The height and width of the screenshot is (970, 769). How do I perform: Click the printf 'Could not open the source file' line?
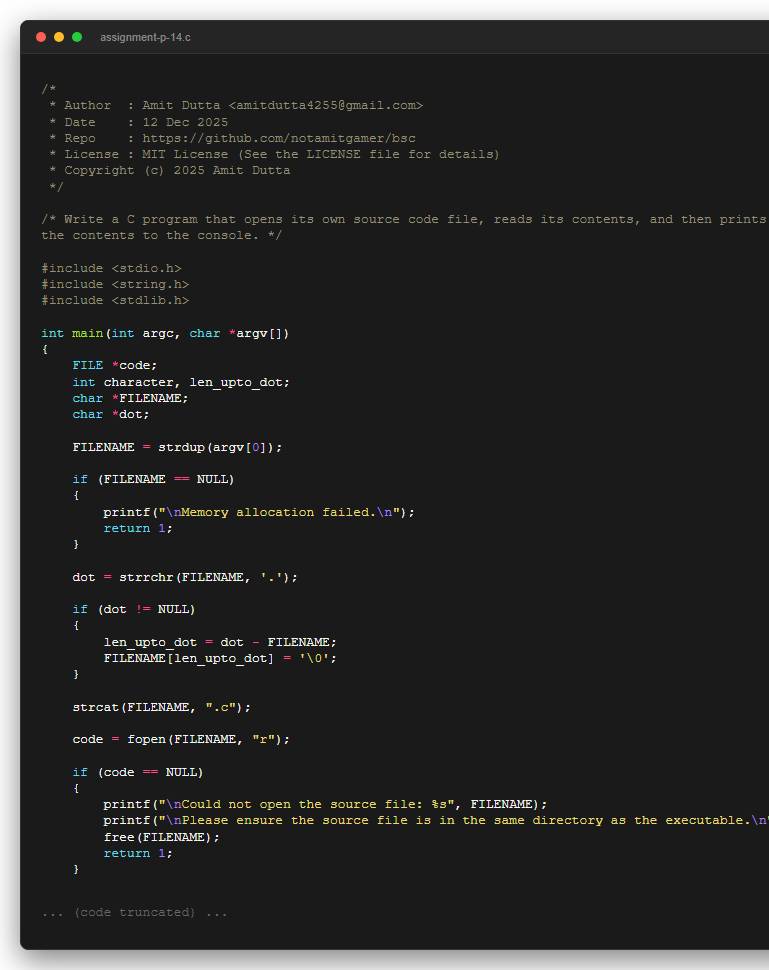pyautogui.click(x=325, y=805)
